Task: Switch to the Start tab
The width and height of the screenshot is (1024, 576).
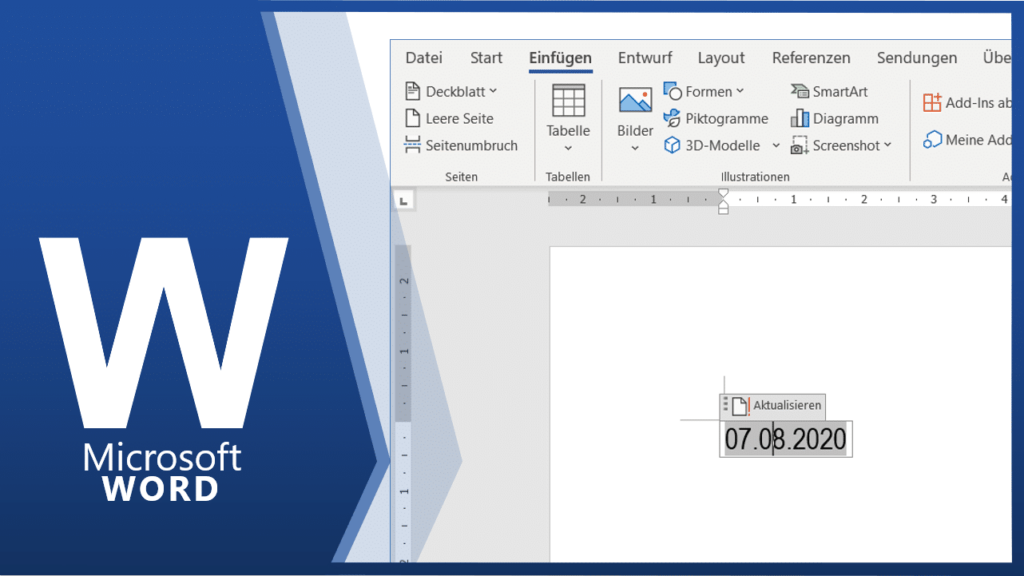Action: coord(486,58)
